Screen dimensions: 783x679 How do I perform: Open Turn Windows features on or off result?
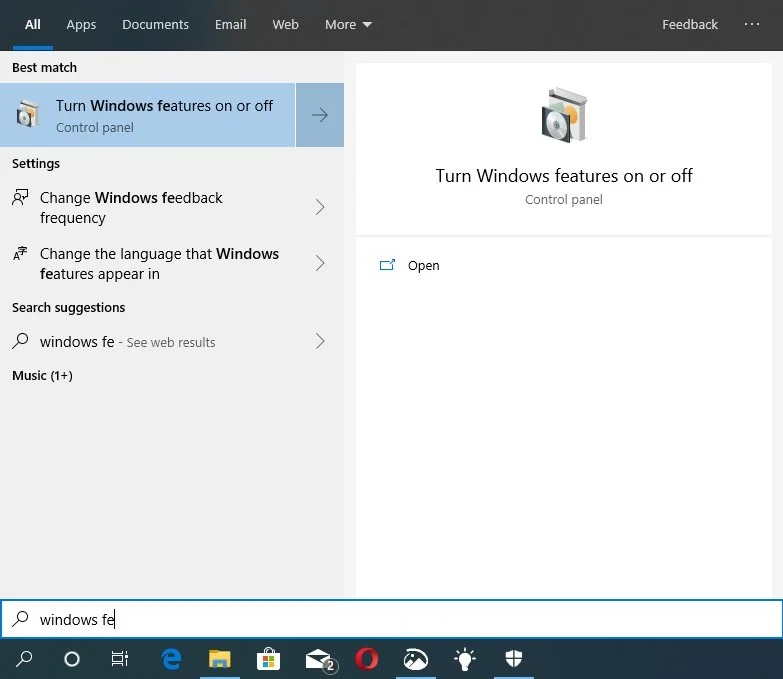148,115
